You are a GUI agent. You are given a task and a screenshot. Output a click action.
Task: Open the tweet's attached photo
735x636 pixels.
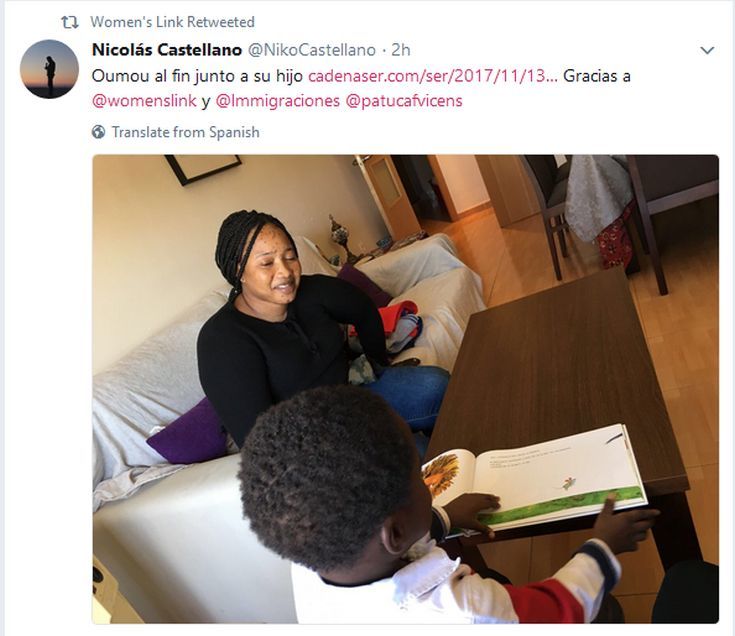[405, 389]
